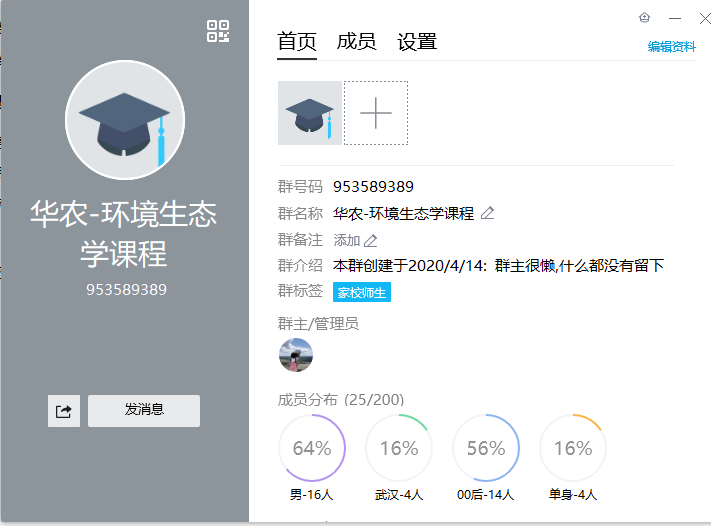711x526 pixels.
Task: Click the group number 953589389 field
Action: click(x=373, y=187)
